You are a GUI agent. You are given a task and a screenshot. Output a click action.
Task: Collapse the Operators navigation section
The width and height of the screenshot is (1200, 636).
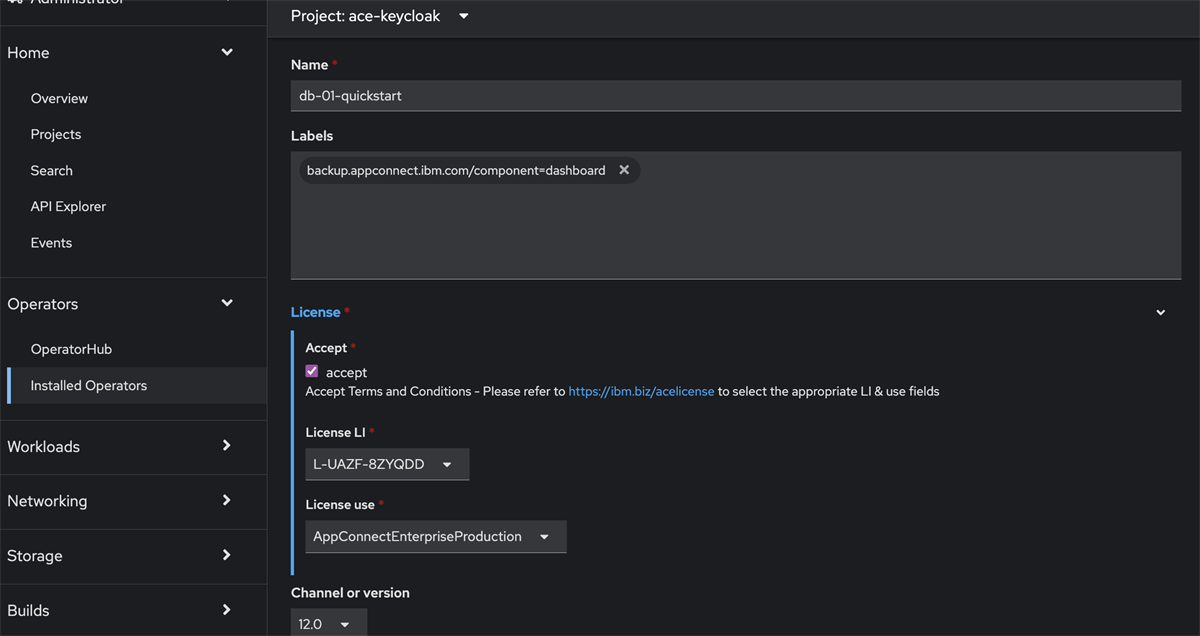(227, 303)
